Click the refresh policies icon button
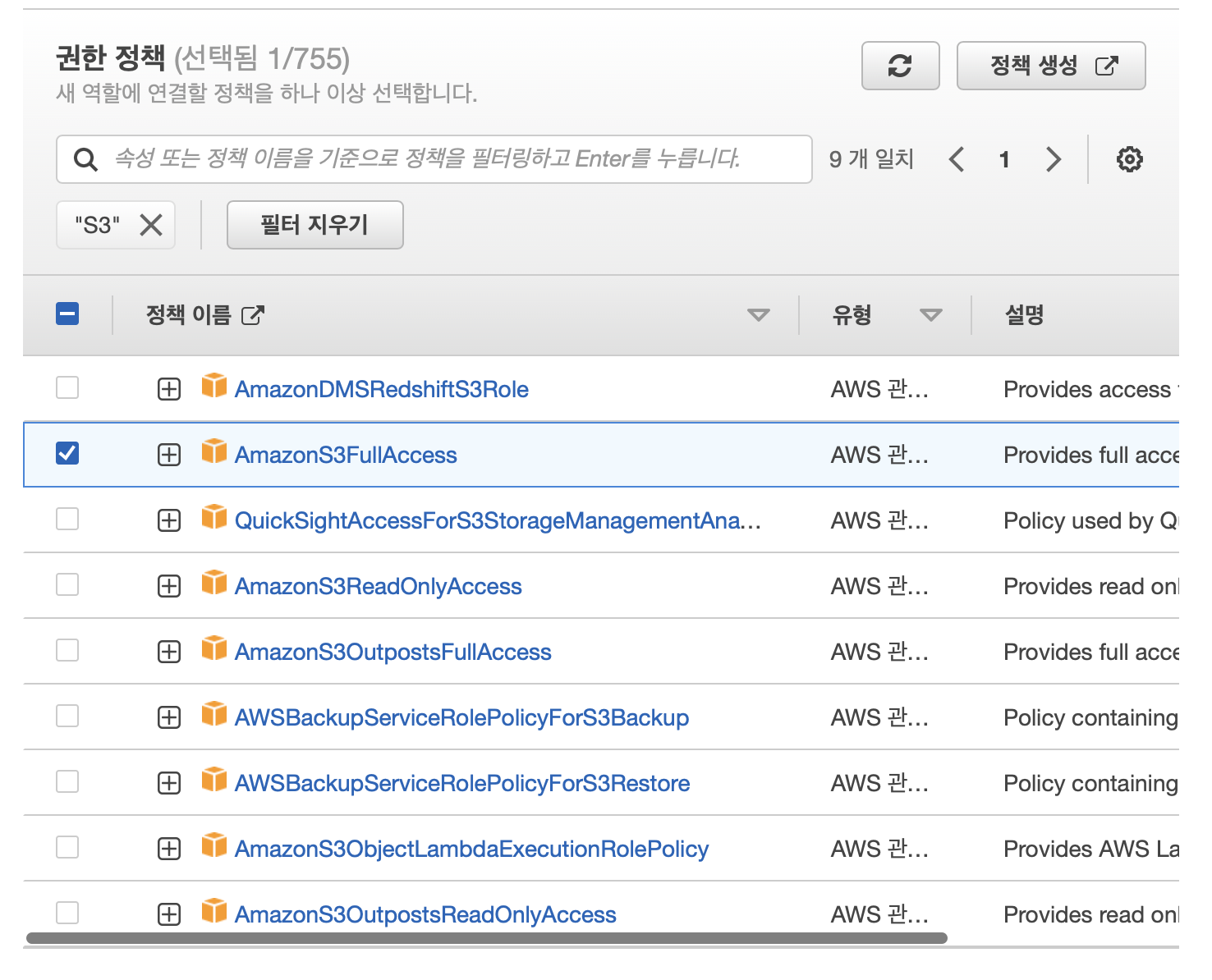1212x980 pixels. pyautogui.click(x=900, y=66)
